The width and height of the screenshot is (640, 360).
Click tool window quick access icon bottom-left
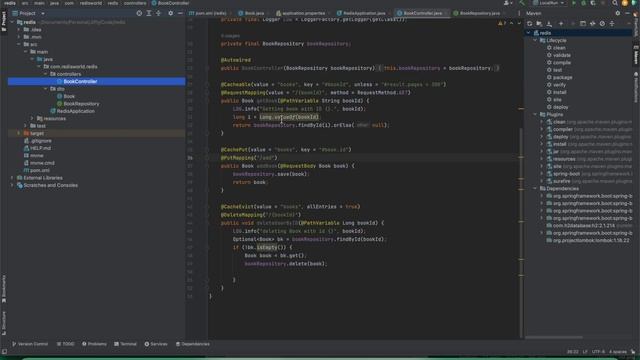(4, 351)
